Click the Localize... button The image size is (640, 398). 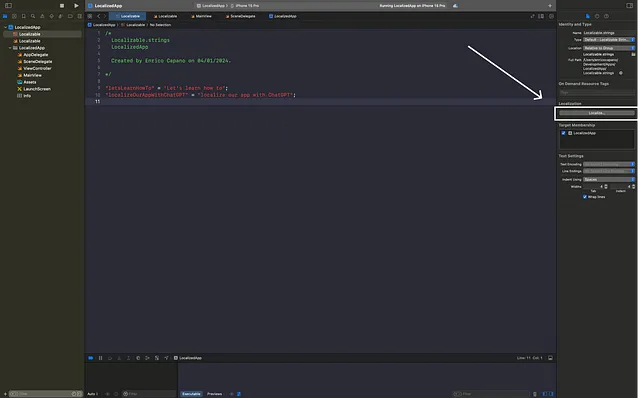tap(596, 113)
